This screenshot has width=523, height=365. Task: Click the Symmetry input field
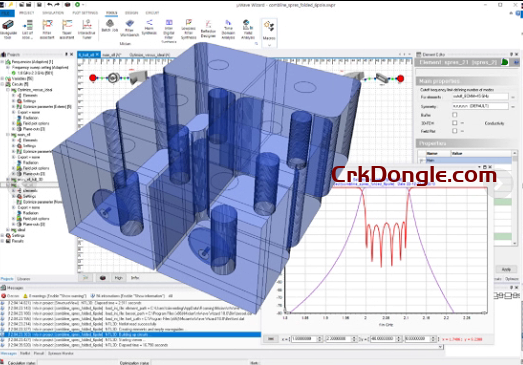pyautogui.click(x=480, y=106)
